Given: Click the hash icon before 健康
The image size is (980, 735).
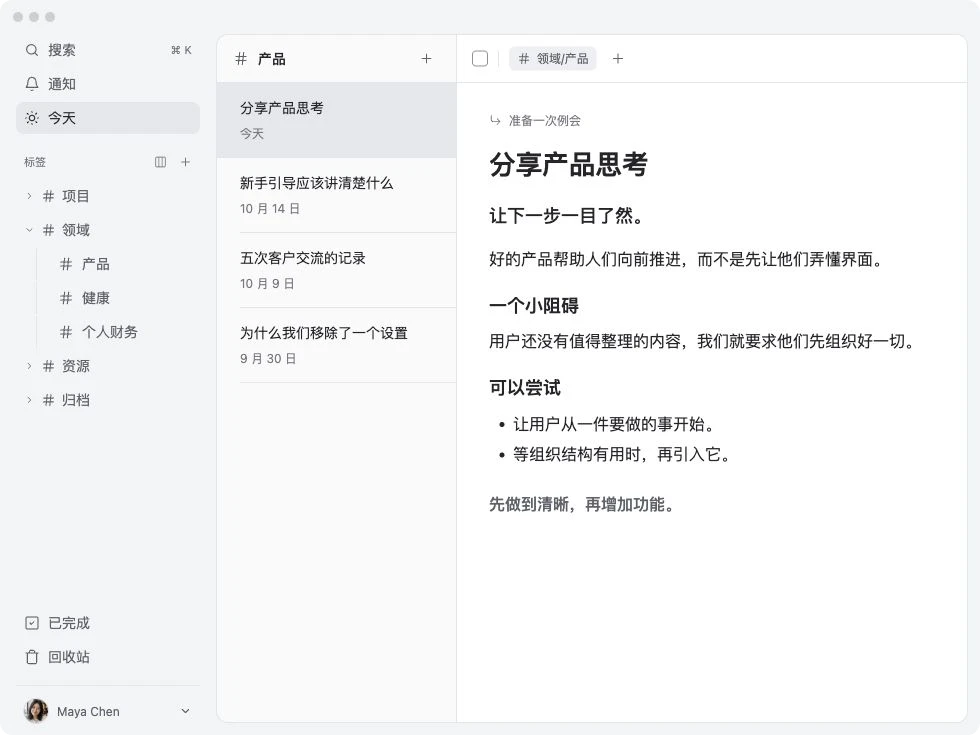Looking at the screenshot, I should tap(66, 298).
